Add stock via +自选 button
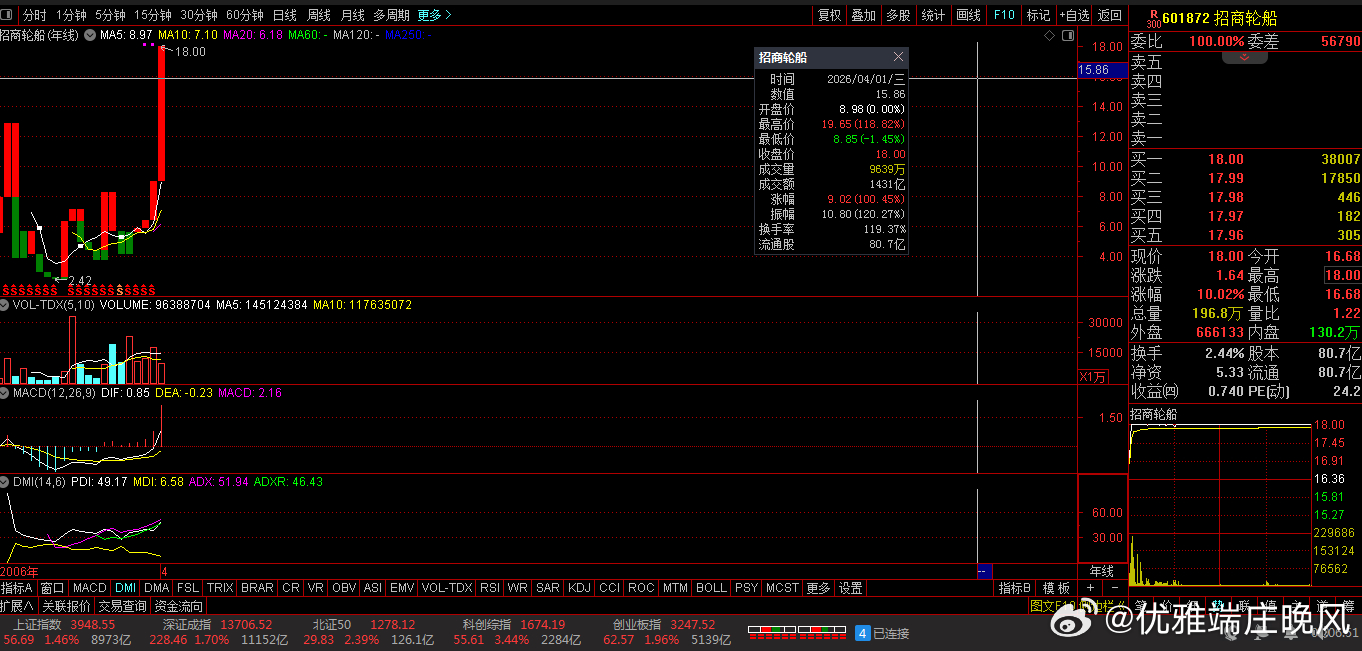1362x651 pixels. [1074, 15]
